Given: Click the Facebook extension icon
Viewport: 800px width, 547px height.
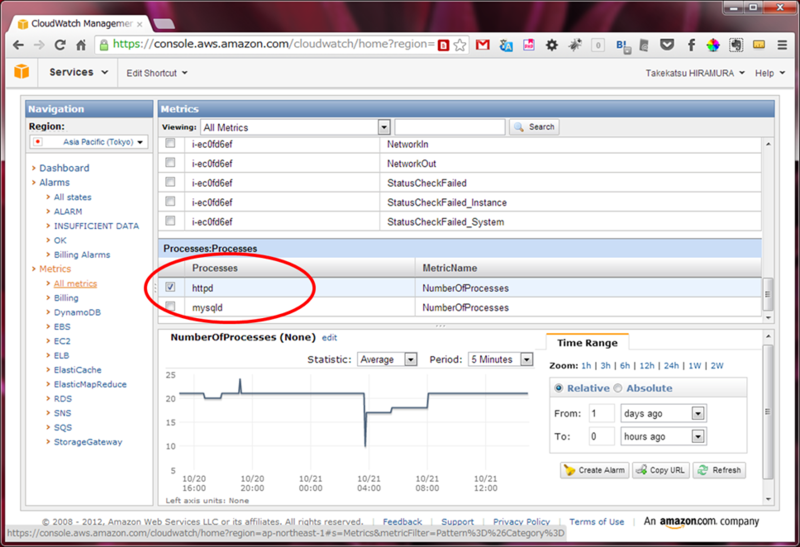Looking at the screenshot, I should pyautogui.click(x=691, y=45).
